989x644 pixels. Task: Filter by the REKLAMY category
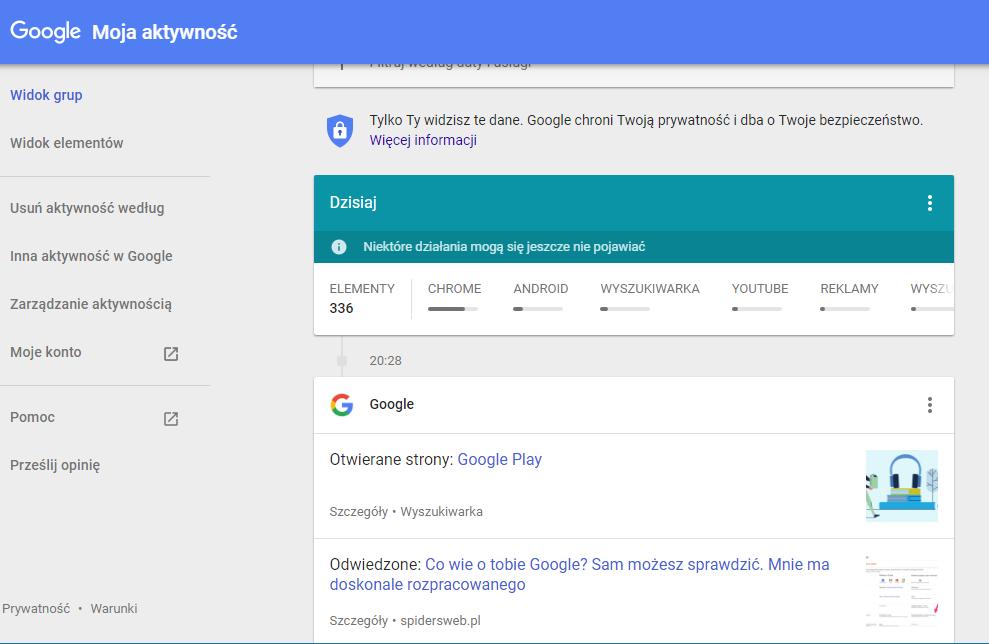(849, 288)
